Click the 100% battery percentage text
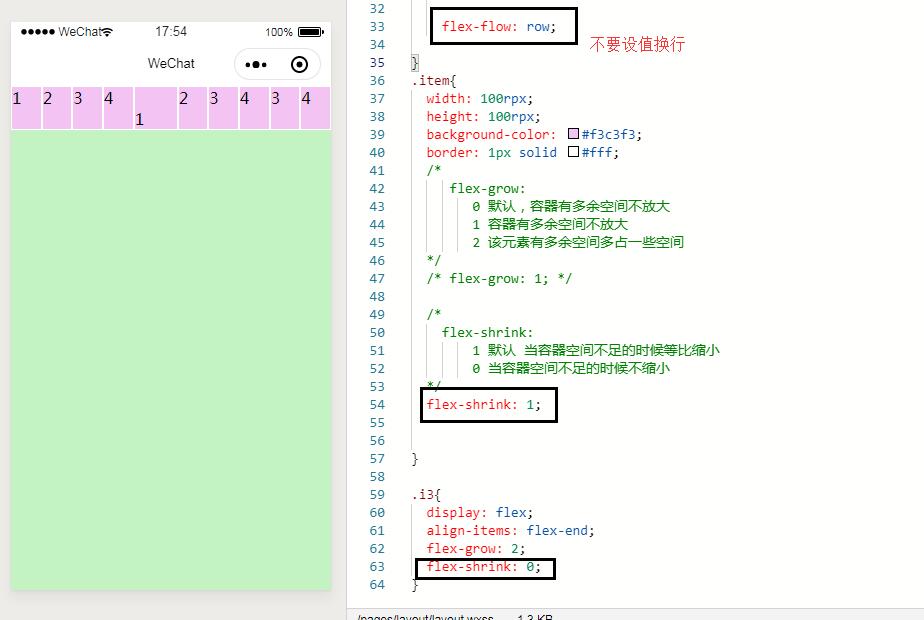 [x=279, y=32]
